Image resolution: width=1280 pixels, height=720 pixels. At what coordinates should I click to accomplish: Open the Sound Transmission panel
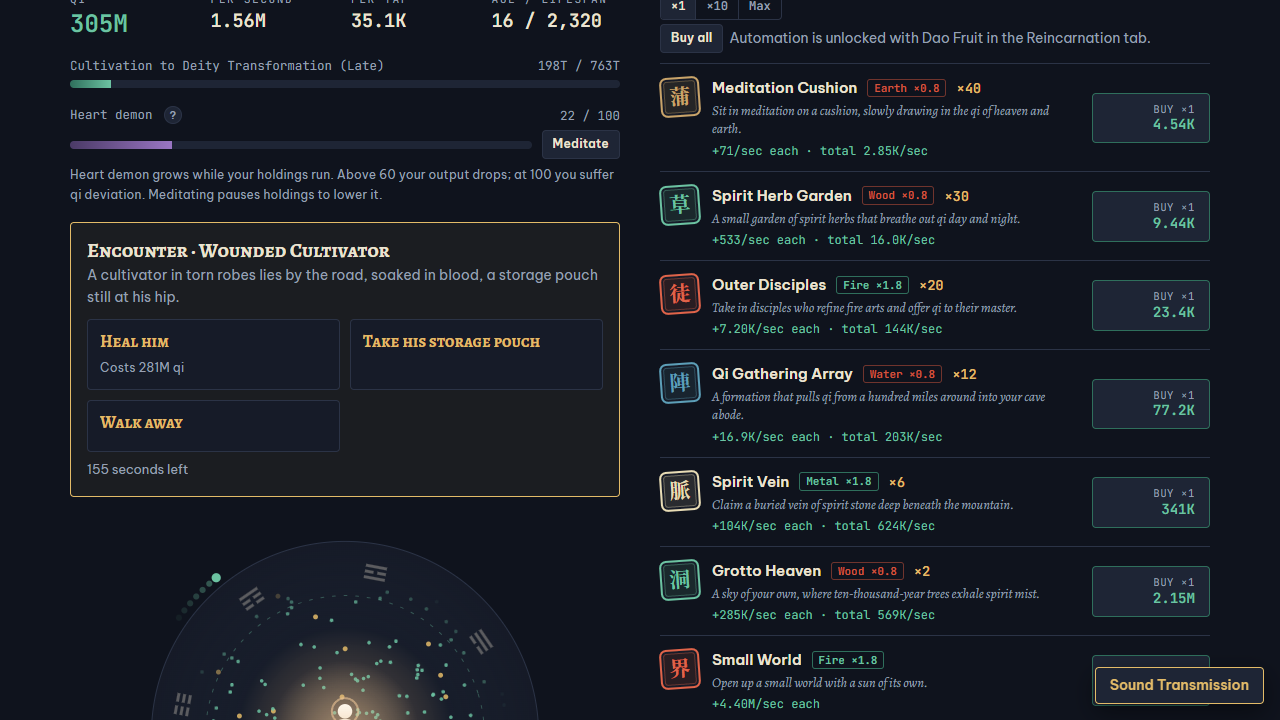click(1179, 685)
